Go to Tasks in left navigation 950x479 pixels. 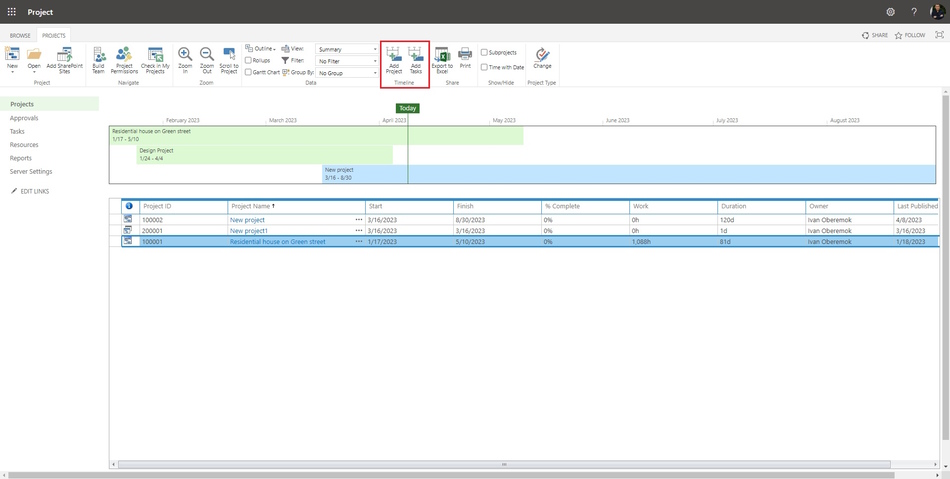(17, 131)
